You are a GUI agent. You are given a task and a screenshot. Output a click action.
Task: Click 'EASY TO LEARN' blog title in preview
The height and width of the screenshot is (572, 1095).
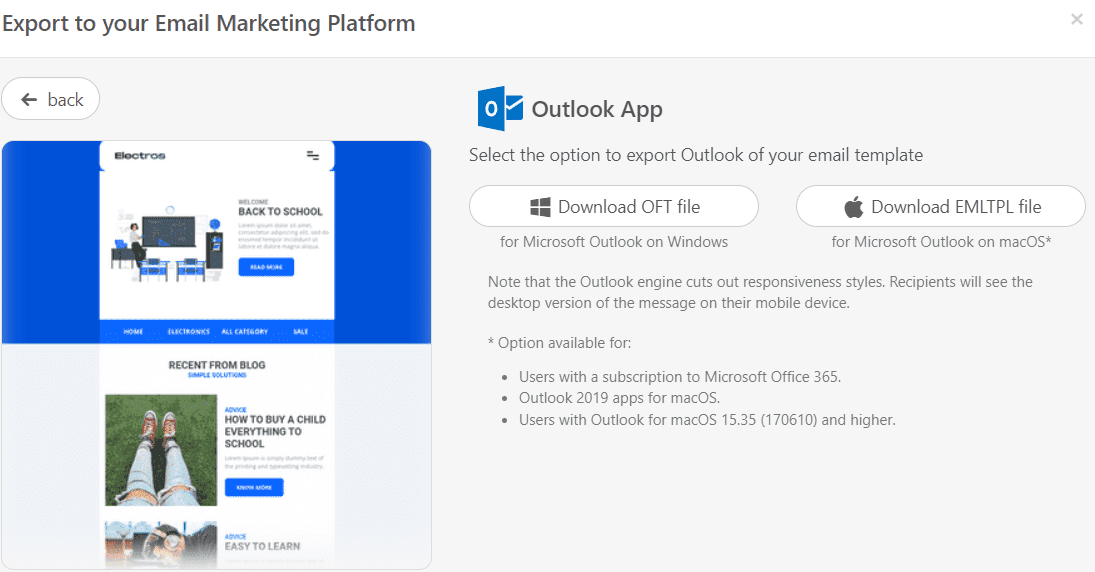[263, 546]
